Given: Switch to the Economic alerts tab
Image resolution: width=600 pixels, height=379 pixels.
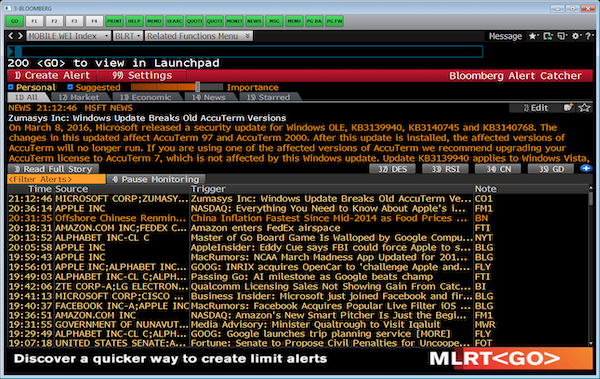Looking at the screenshot, I should 145,97.
